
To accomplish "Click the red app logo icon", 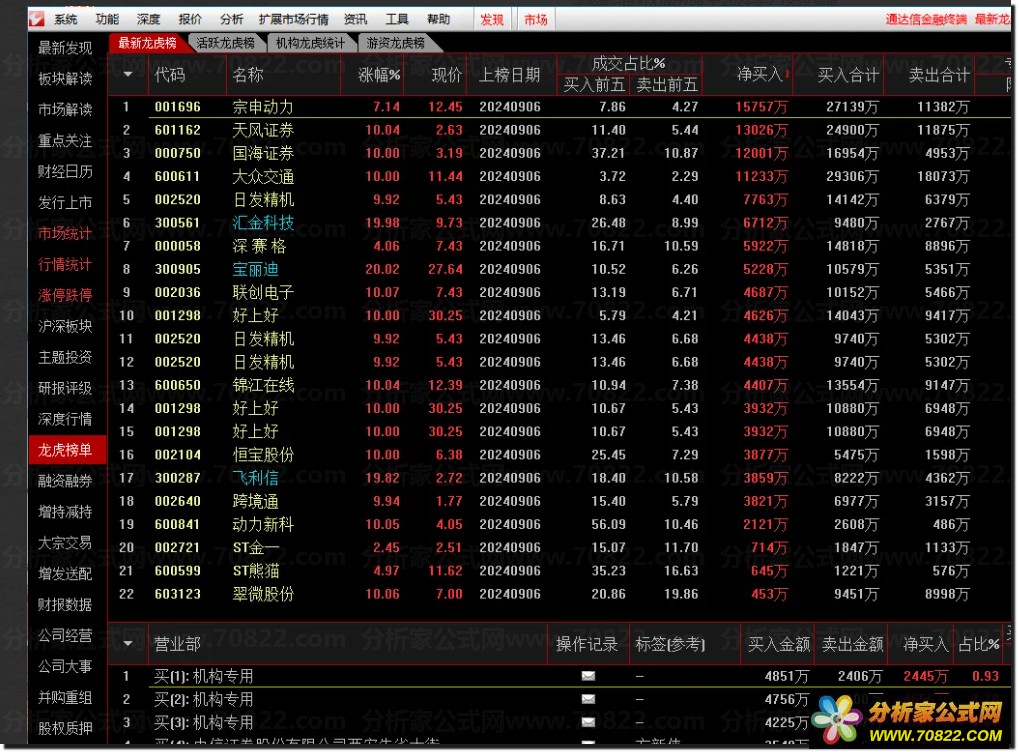I will (37, 19).
